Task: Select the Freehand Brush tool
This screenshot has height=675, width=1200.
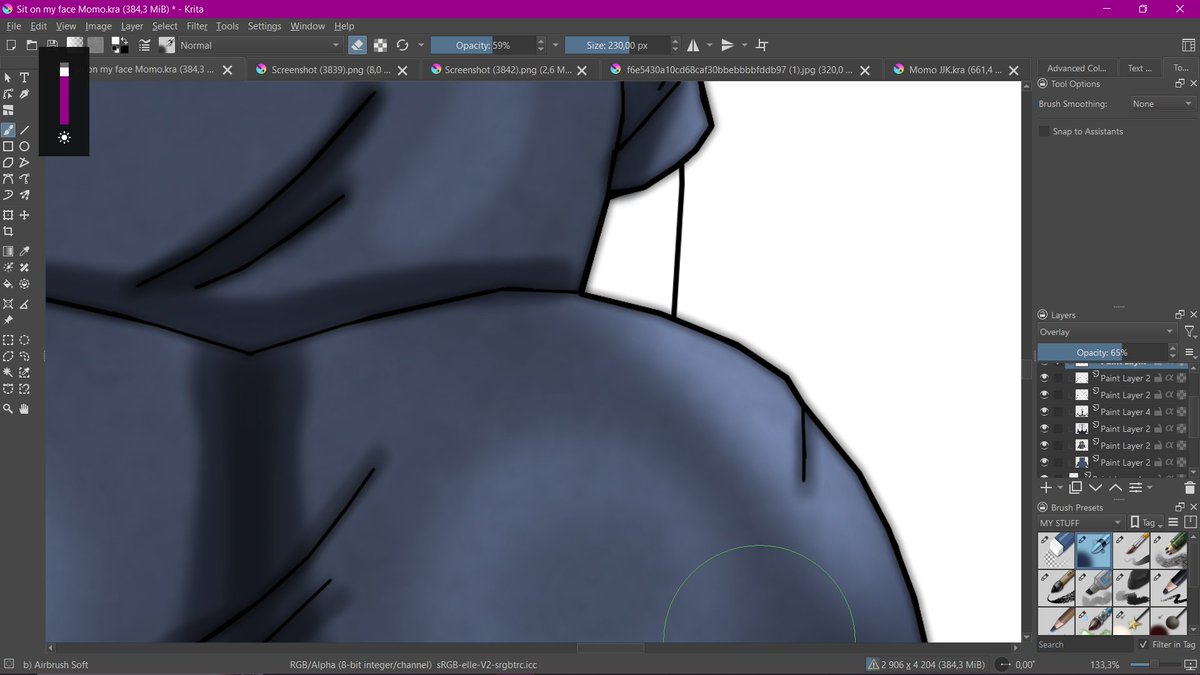Action: (x=8, y=130)
